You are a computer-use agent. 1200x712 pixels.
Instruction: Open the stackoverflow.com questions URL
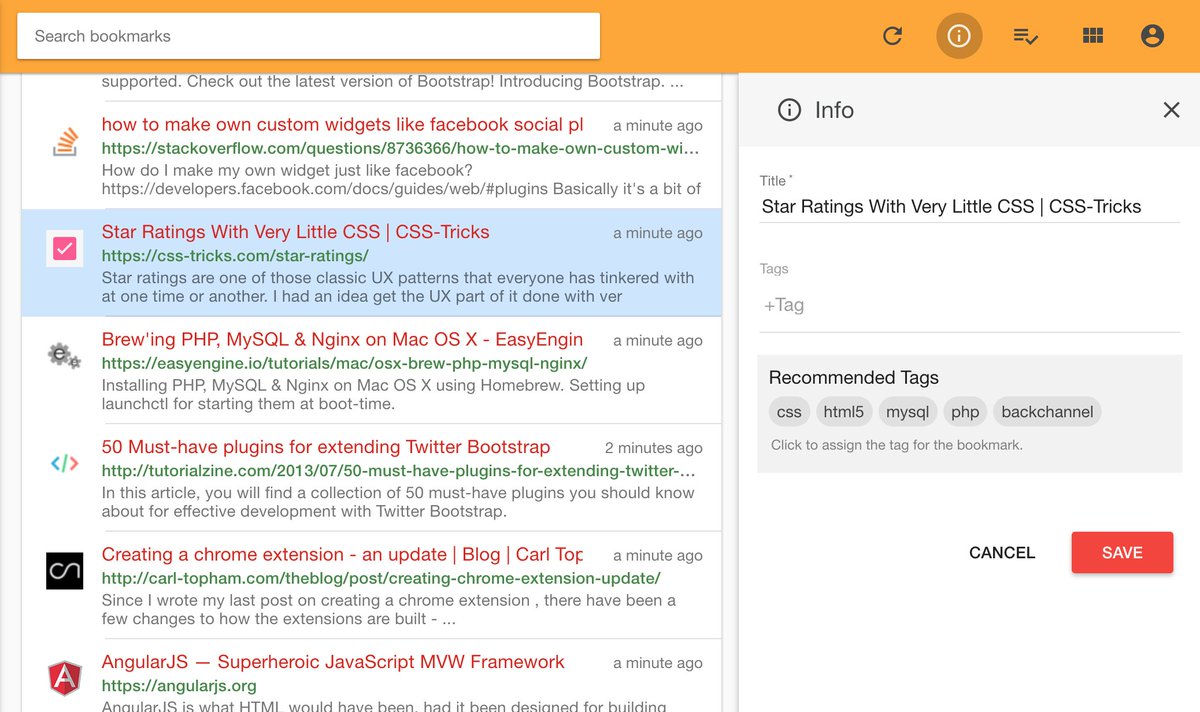pos(401,148)
